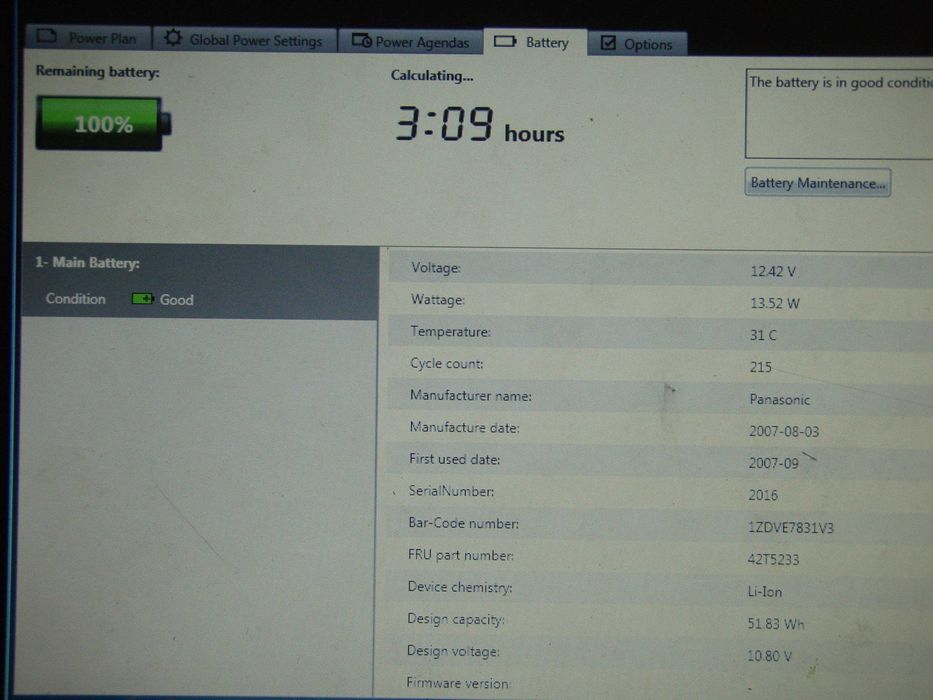
Task: Click the Wattage value 13.52 W
Action: pyautogui.click(x=774, y=303)
